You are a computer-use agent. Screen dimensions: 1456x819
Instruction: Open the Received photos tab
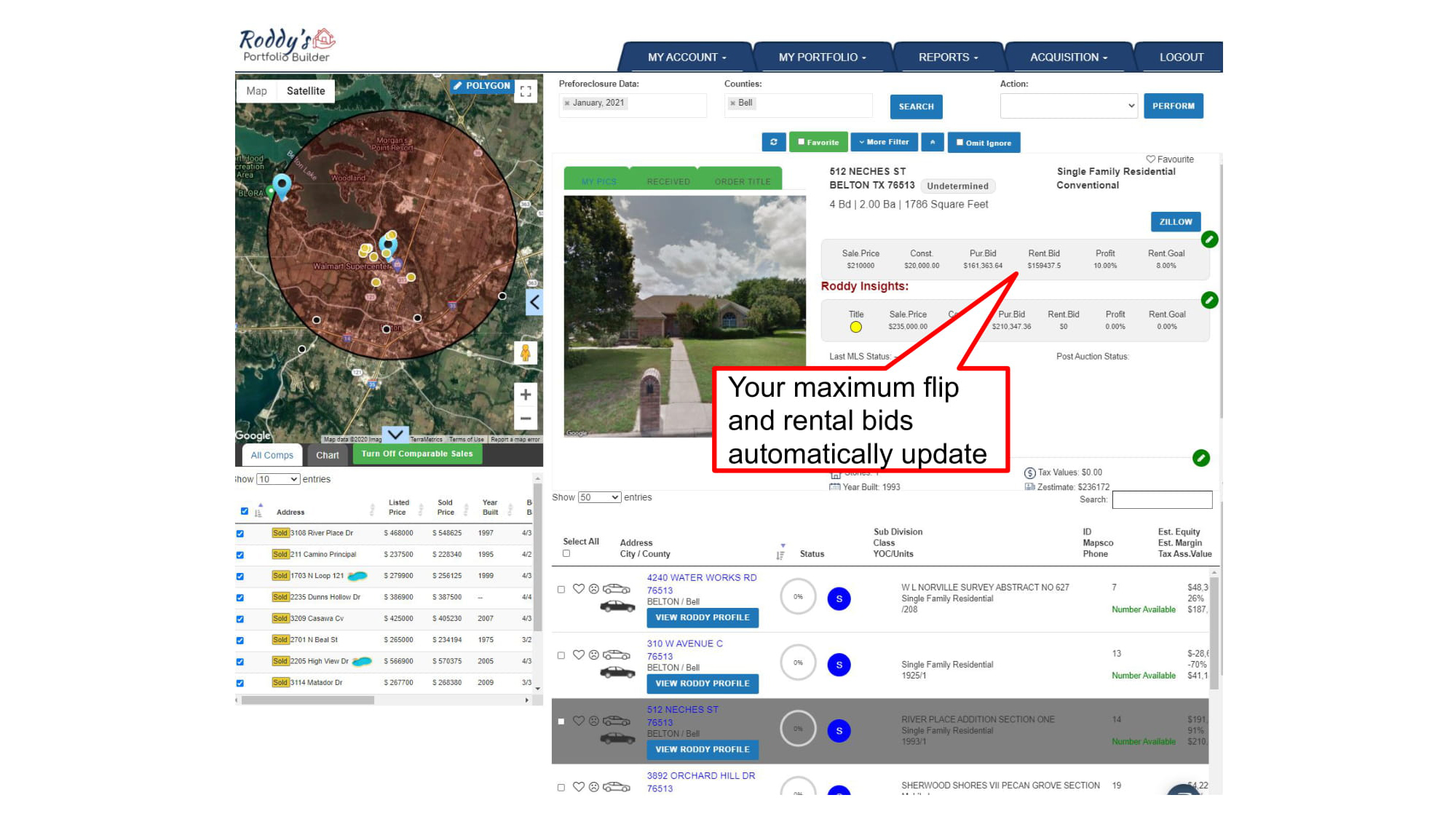(668, 181)
